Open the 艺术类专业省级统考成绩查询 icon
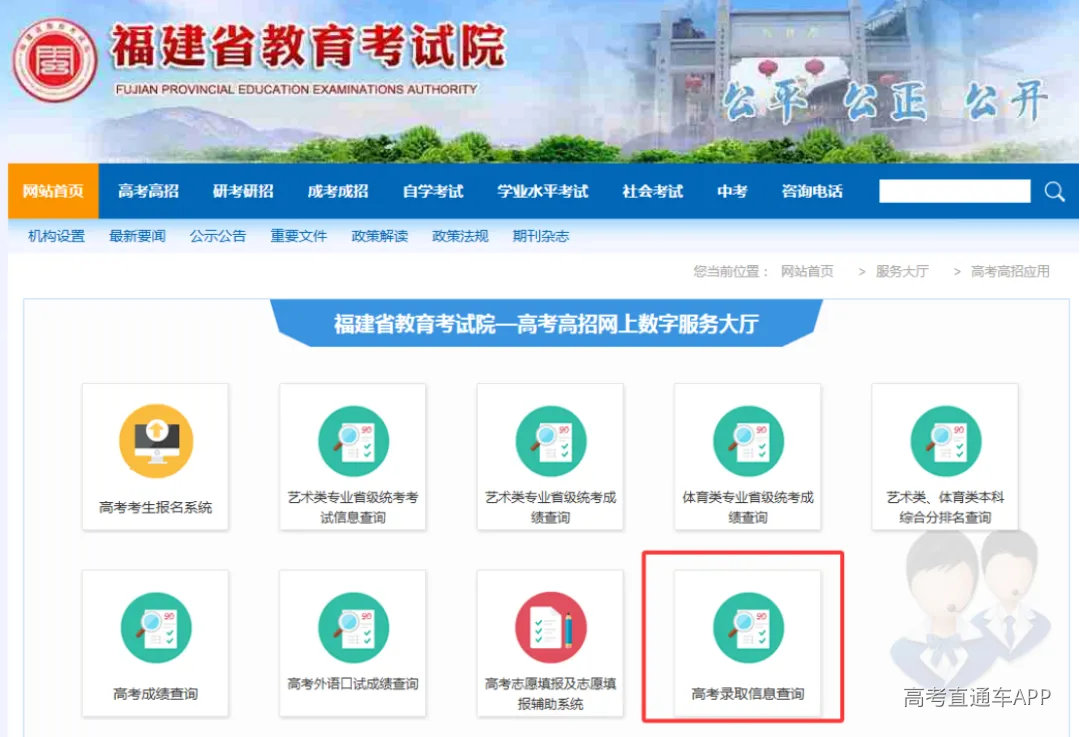 pos(551,441)
